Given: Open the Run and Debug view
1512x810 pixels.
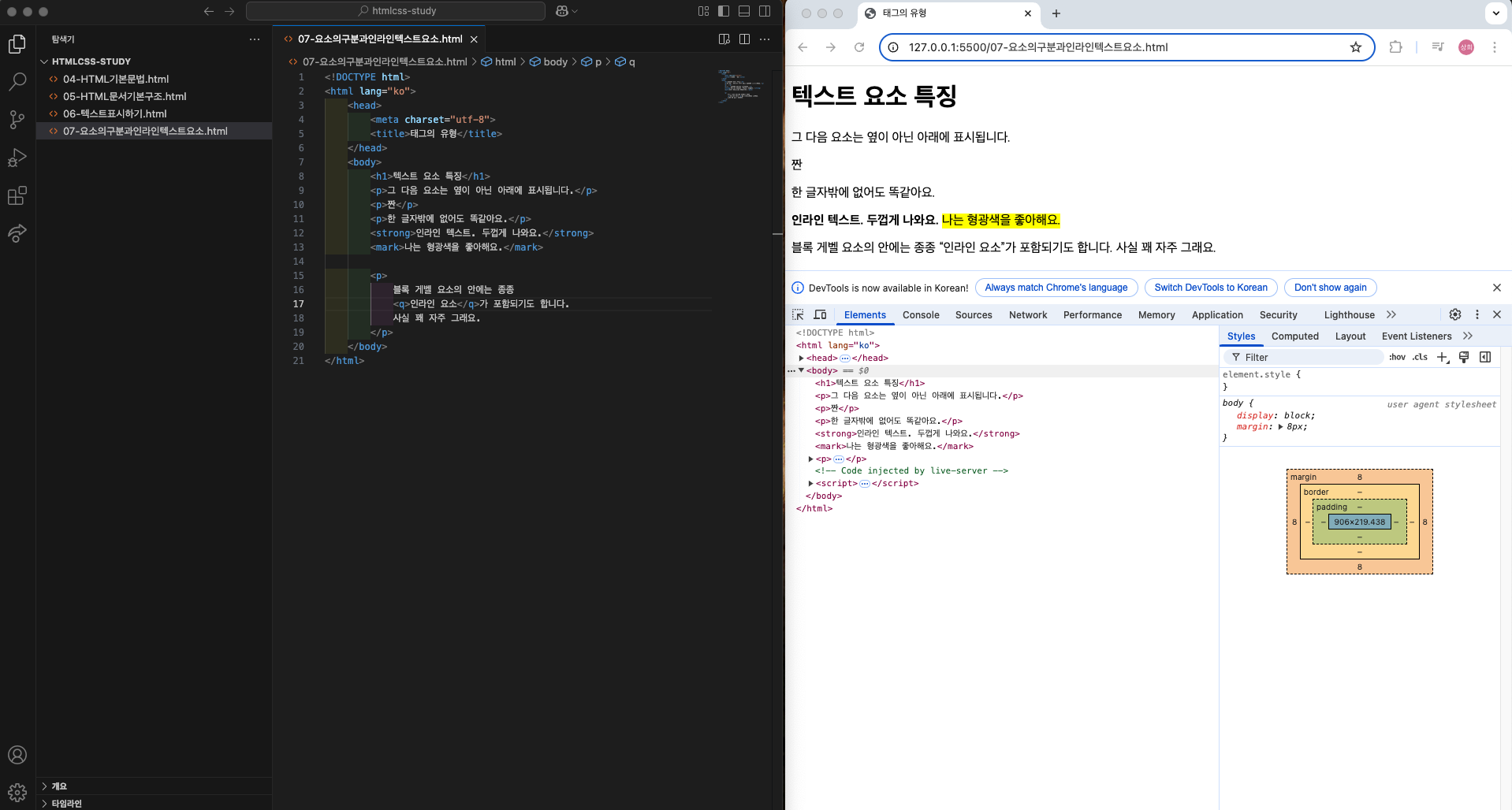Looking at the screenshot, I should point(17,158).
